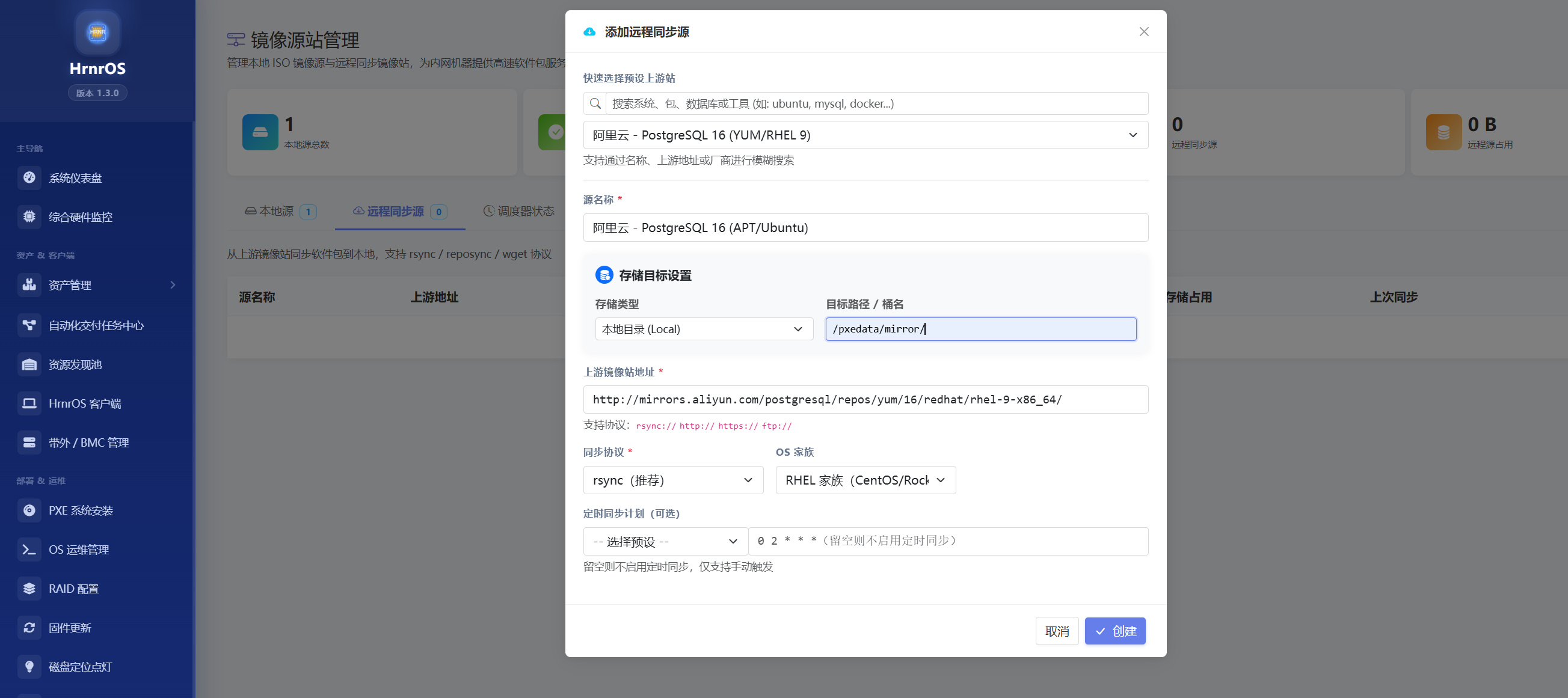Open the RAID 配置 section
The height and width of the screenshot is (698, 1568).
73,588
